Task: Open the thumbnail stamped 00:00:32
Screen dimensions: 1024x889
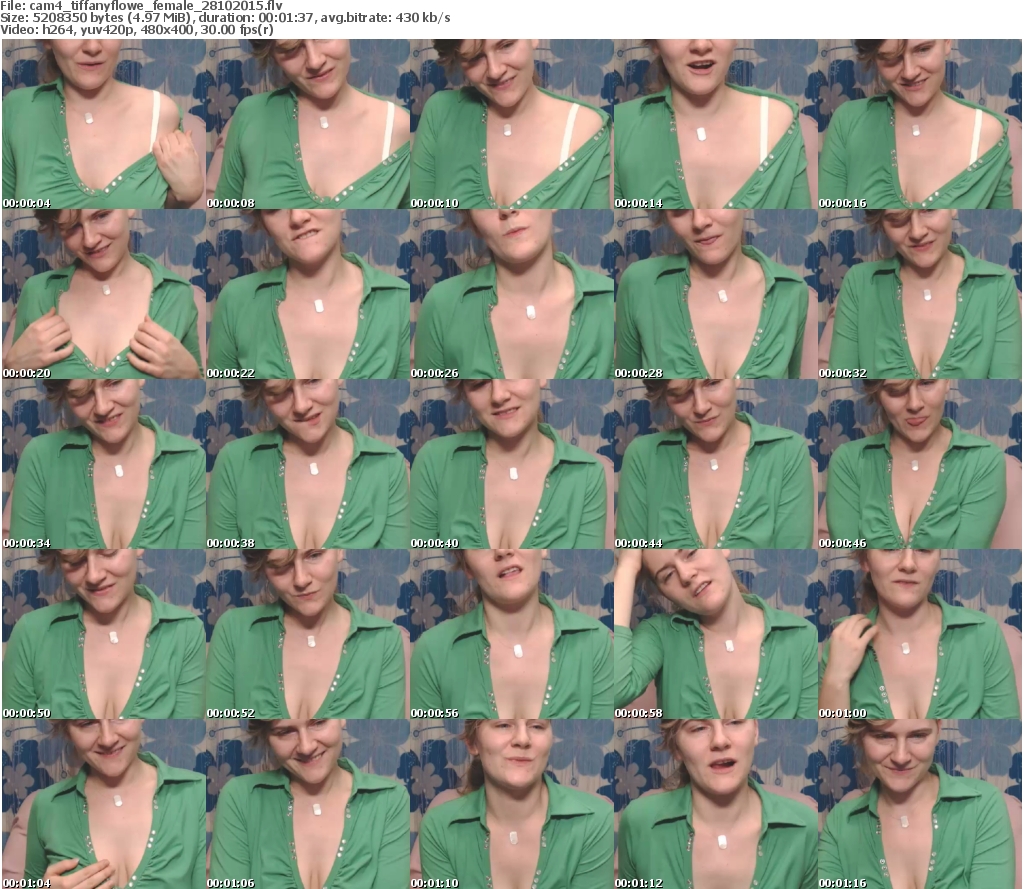Action: tap(920, 294)
